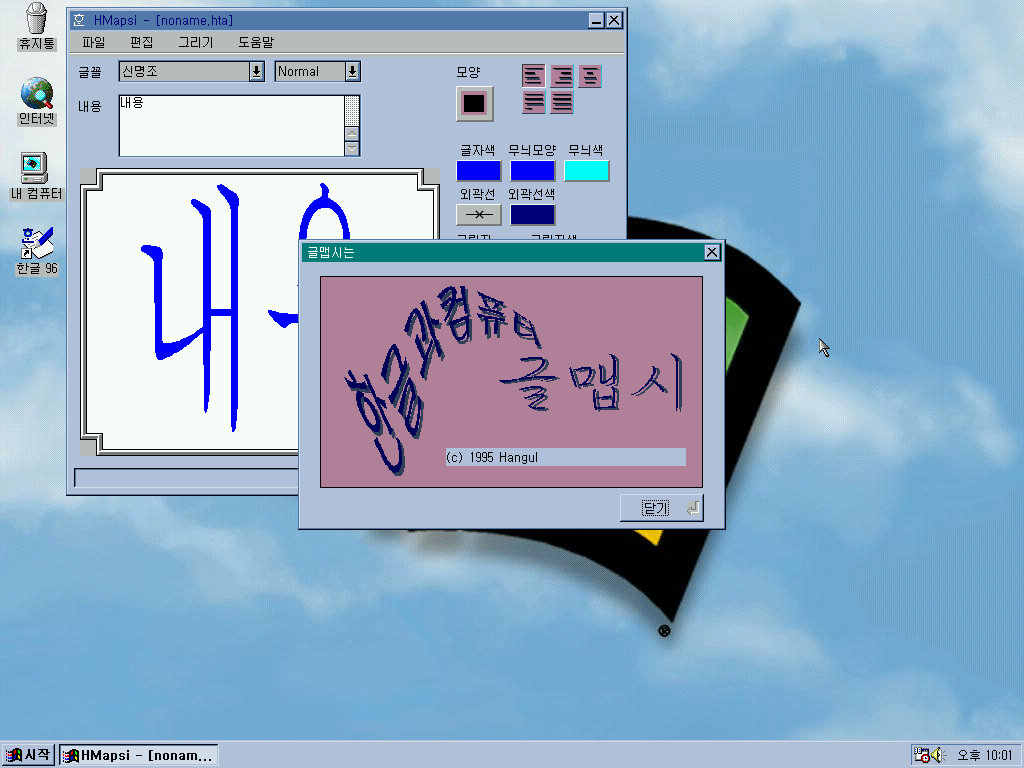Image resolution: width=1024 pixels, height=768 pixels.
Task: Expand the Normal style dropdown
Action: pyautogui.click(x=352, y=71)
